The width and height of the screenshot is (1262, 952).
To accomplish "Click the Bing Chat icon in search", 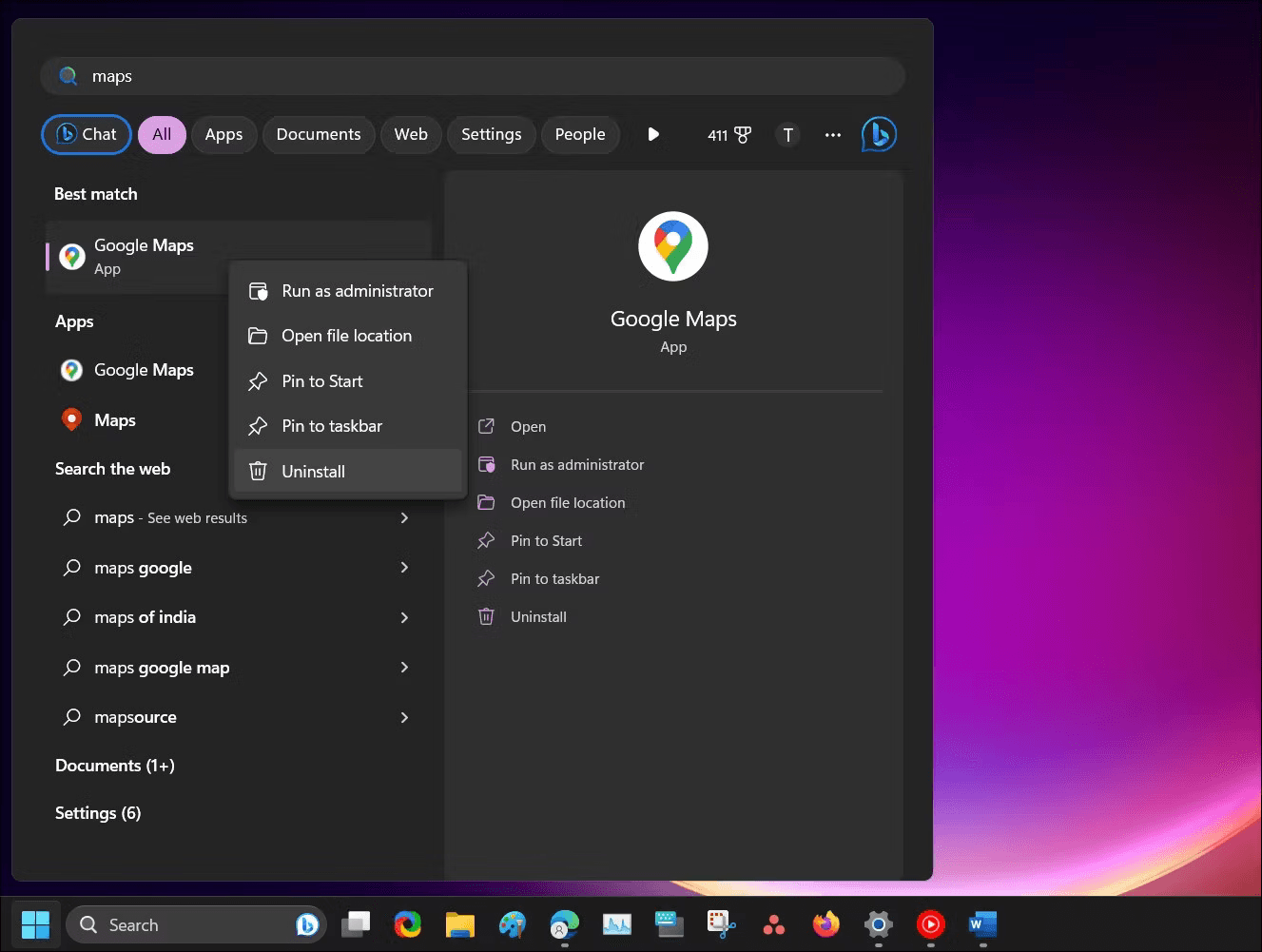I will (877, 134).
